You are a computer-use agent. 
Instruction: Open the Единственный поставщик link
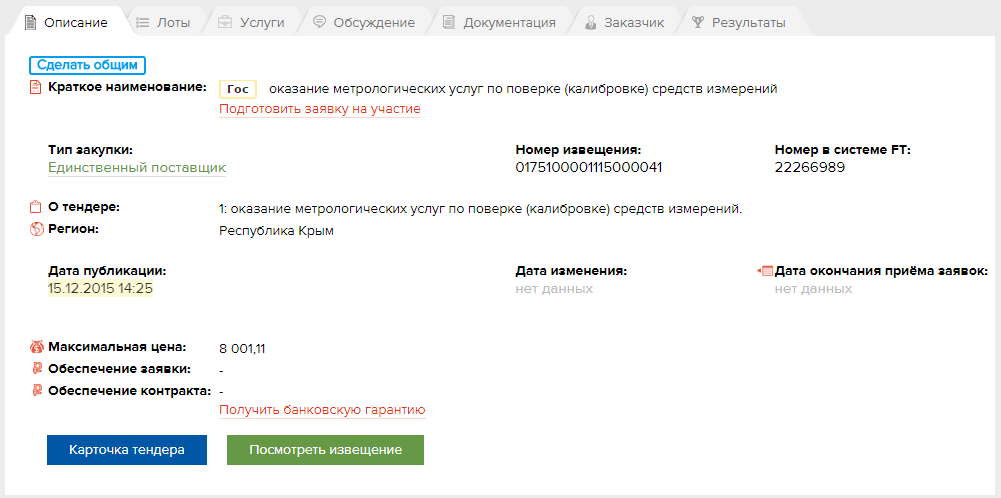point(137,168)
